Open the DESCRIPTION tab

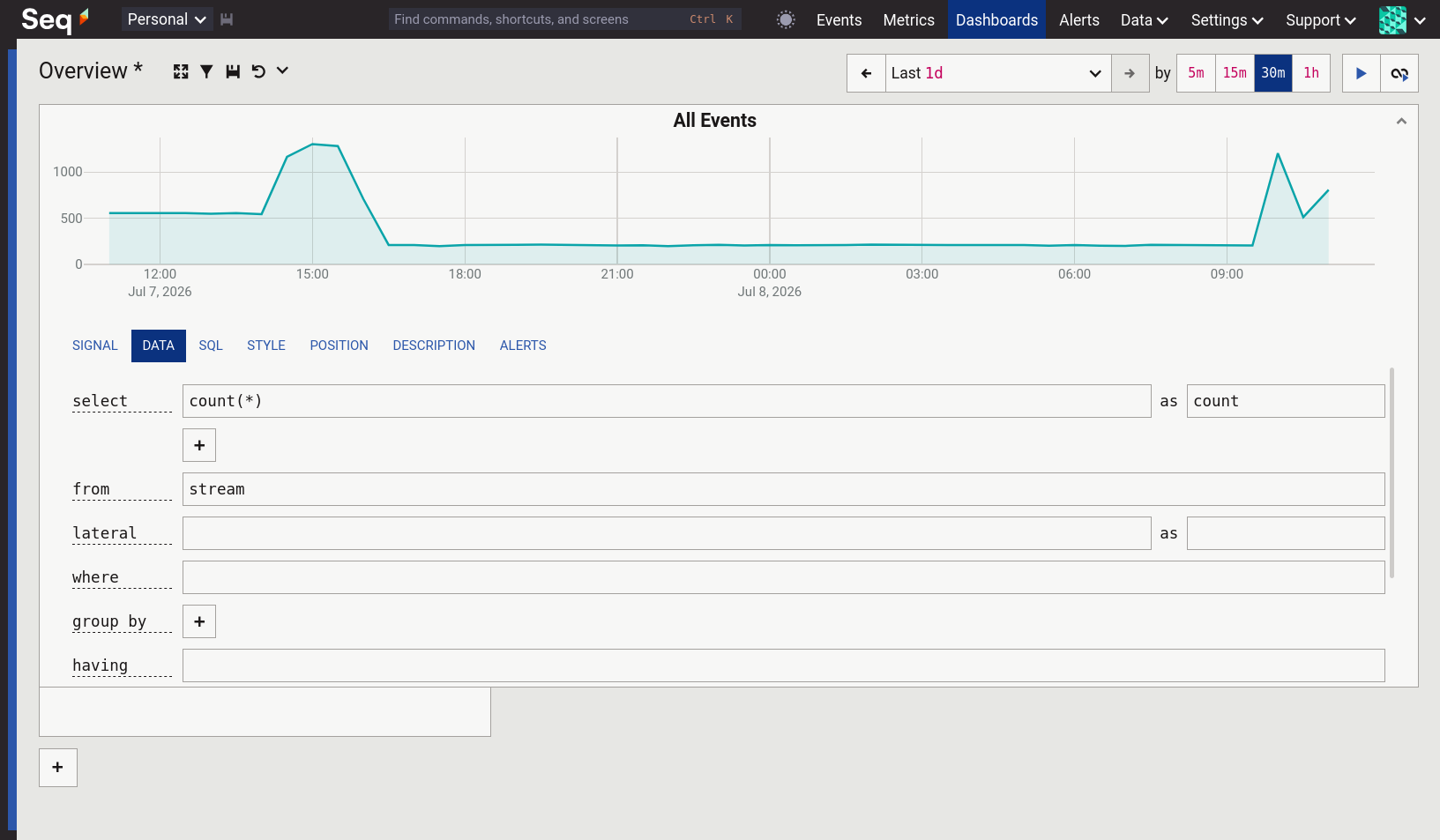[434, 346]
